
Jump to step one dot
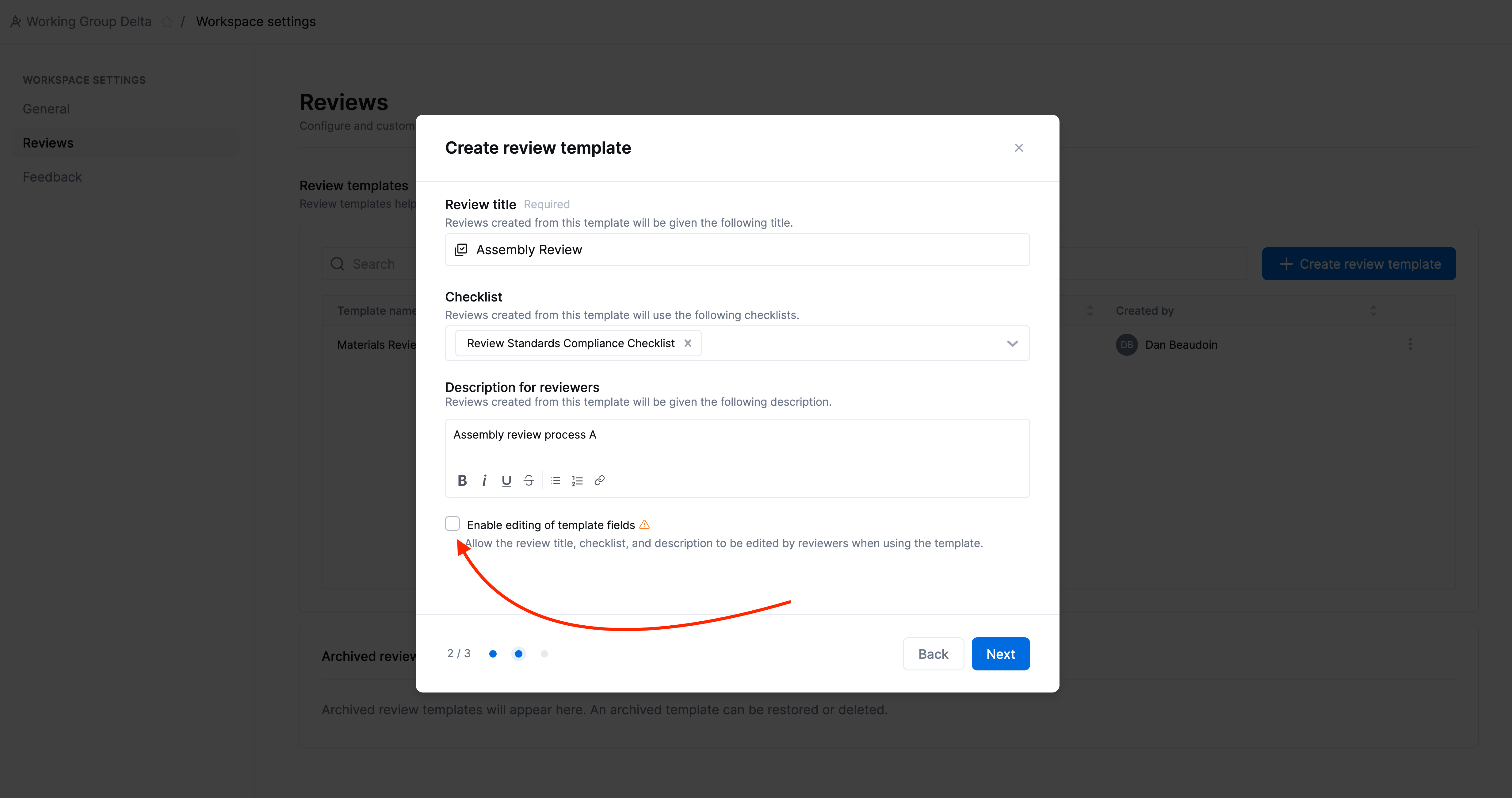click(x=493, y=654)
